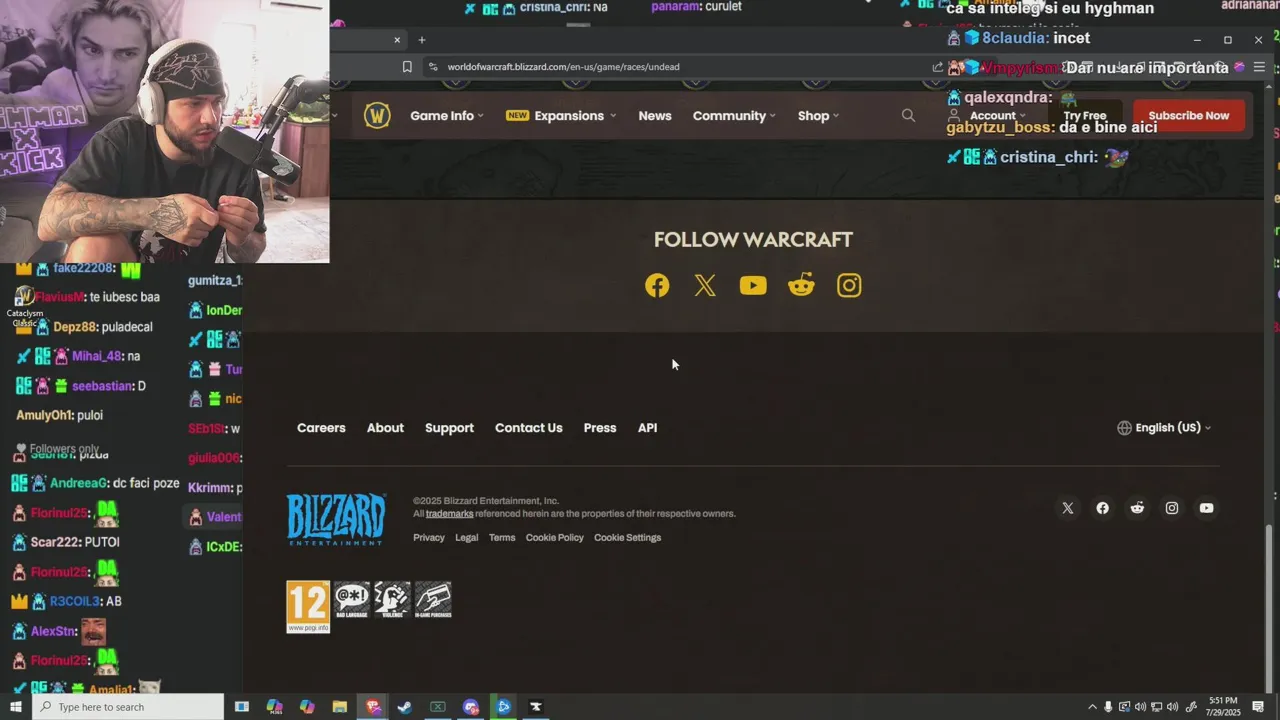1280x720 pixels.
Task: Open Warcraft's Instagram page under Follow Warcraft
Action: coord(849,286)
